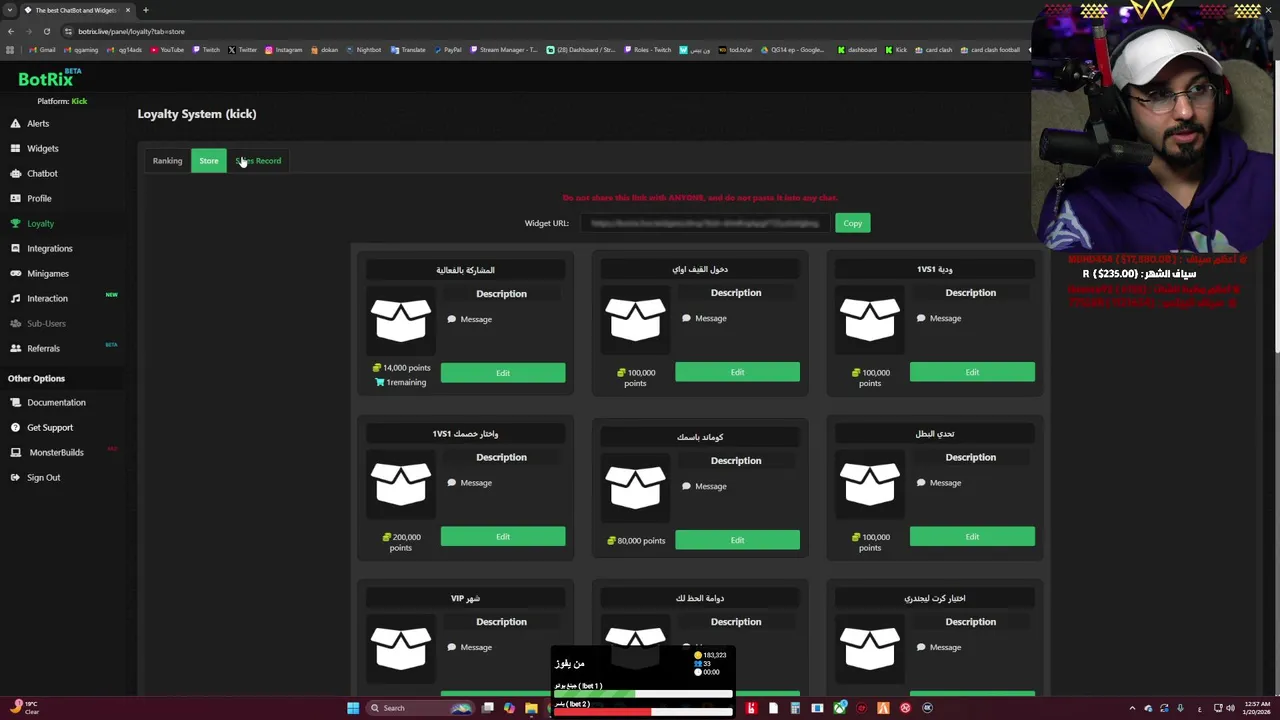This screenshot has width=1280, height=720.
Task: Reload the page with the refresh icon
Action: click(x=46, y=31)
